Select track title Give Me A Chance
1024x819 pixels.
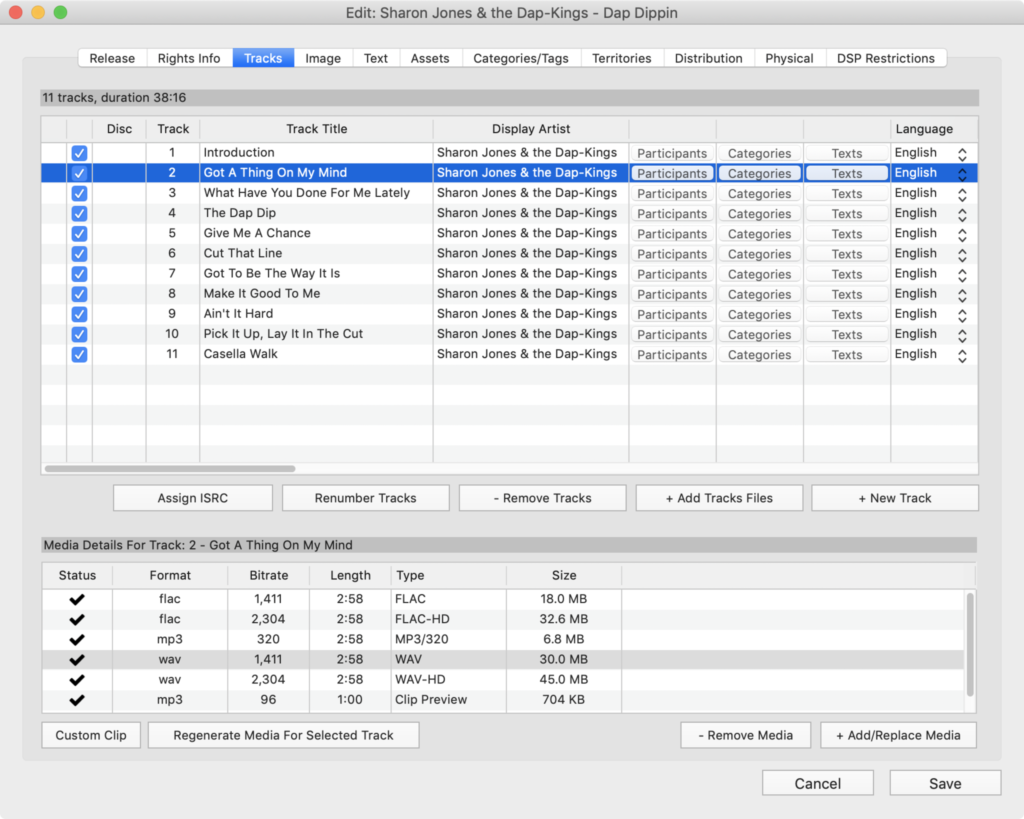[x=257, y=233]
